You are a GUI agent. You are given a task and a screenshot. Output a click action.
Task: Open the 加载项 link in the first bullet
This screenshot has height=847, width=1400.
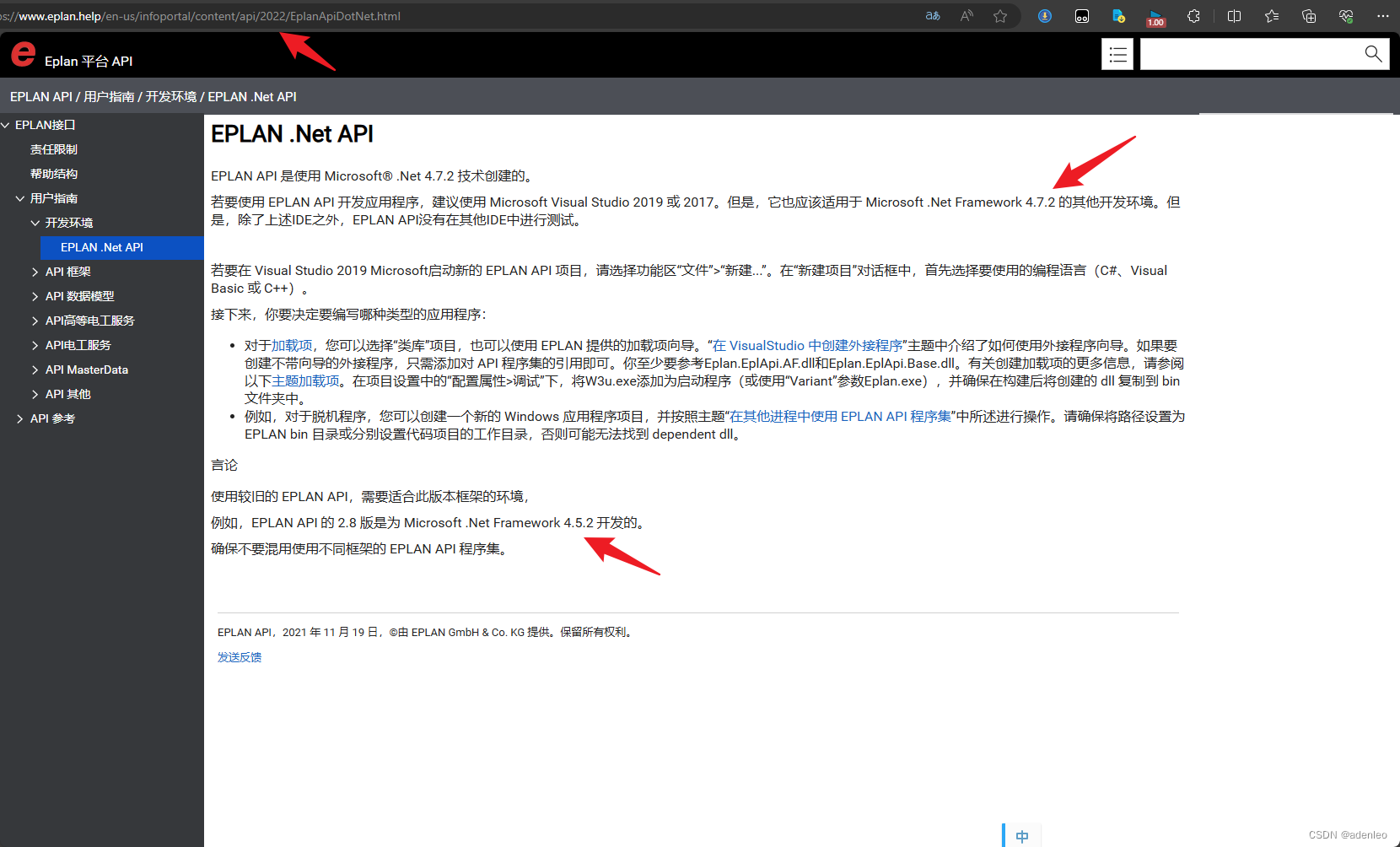point(292,346)
